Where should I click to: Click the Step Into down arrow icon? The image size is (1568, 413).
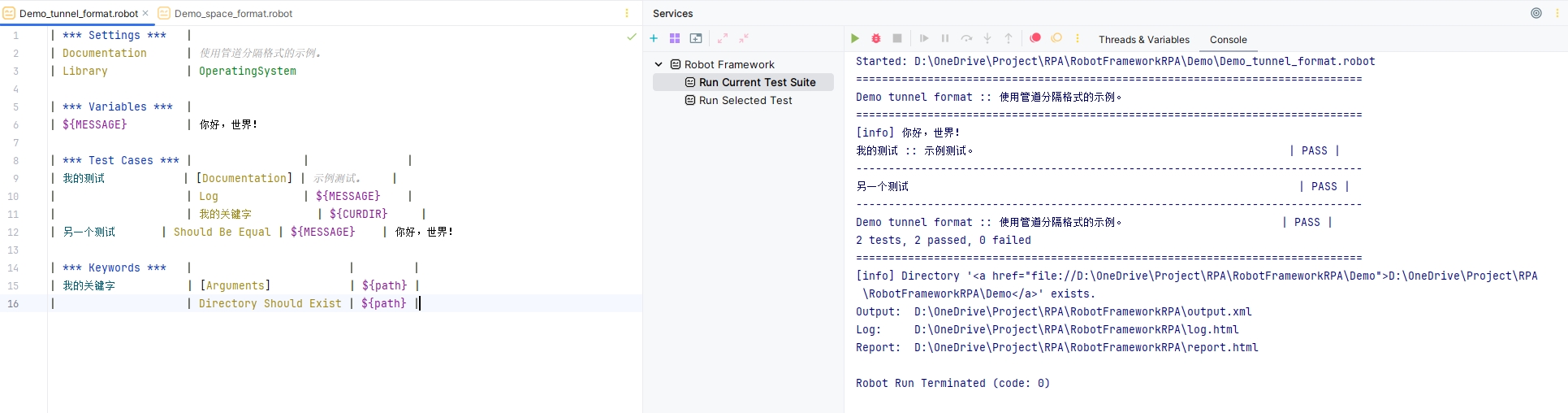tap(987, 38)
